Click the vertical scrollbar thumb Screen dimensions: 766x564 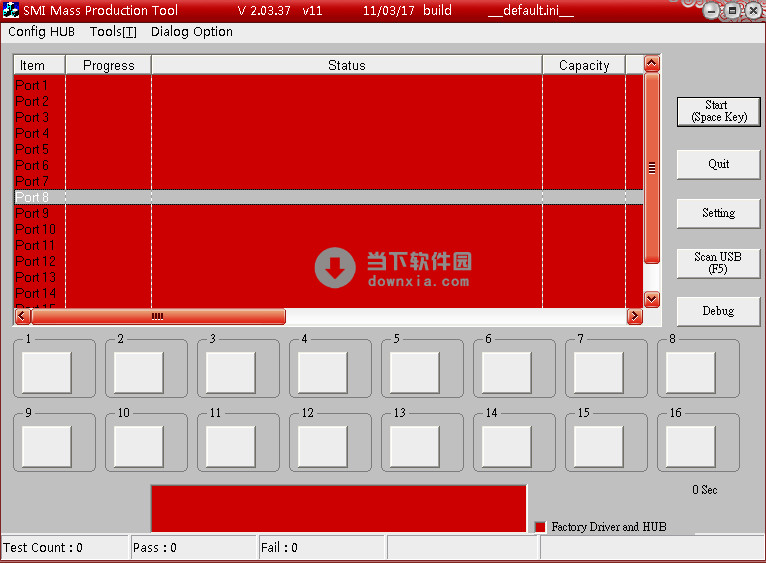tap(652, 168)
